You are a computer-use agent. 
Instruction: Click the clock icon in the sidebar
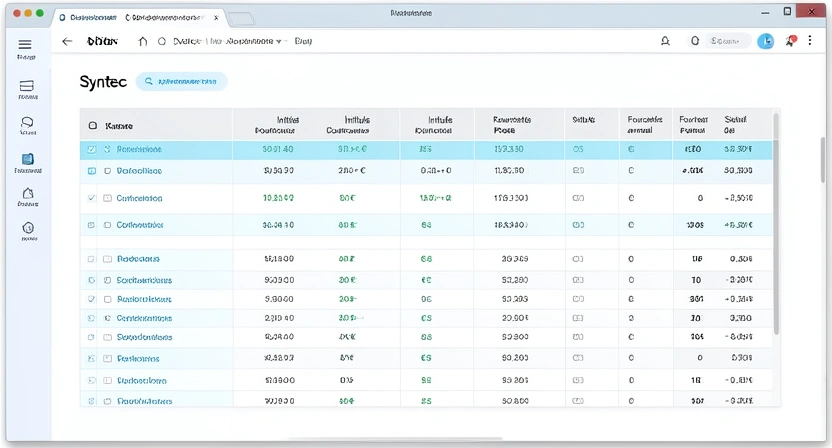point(27,229)
